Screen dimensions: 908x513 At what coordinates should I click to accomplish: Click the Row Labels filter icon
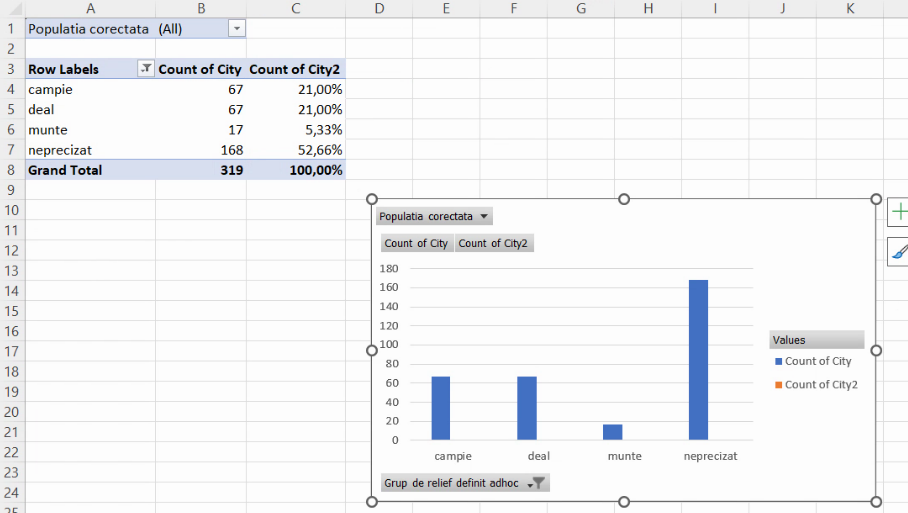[146, 69]
